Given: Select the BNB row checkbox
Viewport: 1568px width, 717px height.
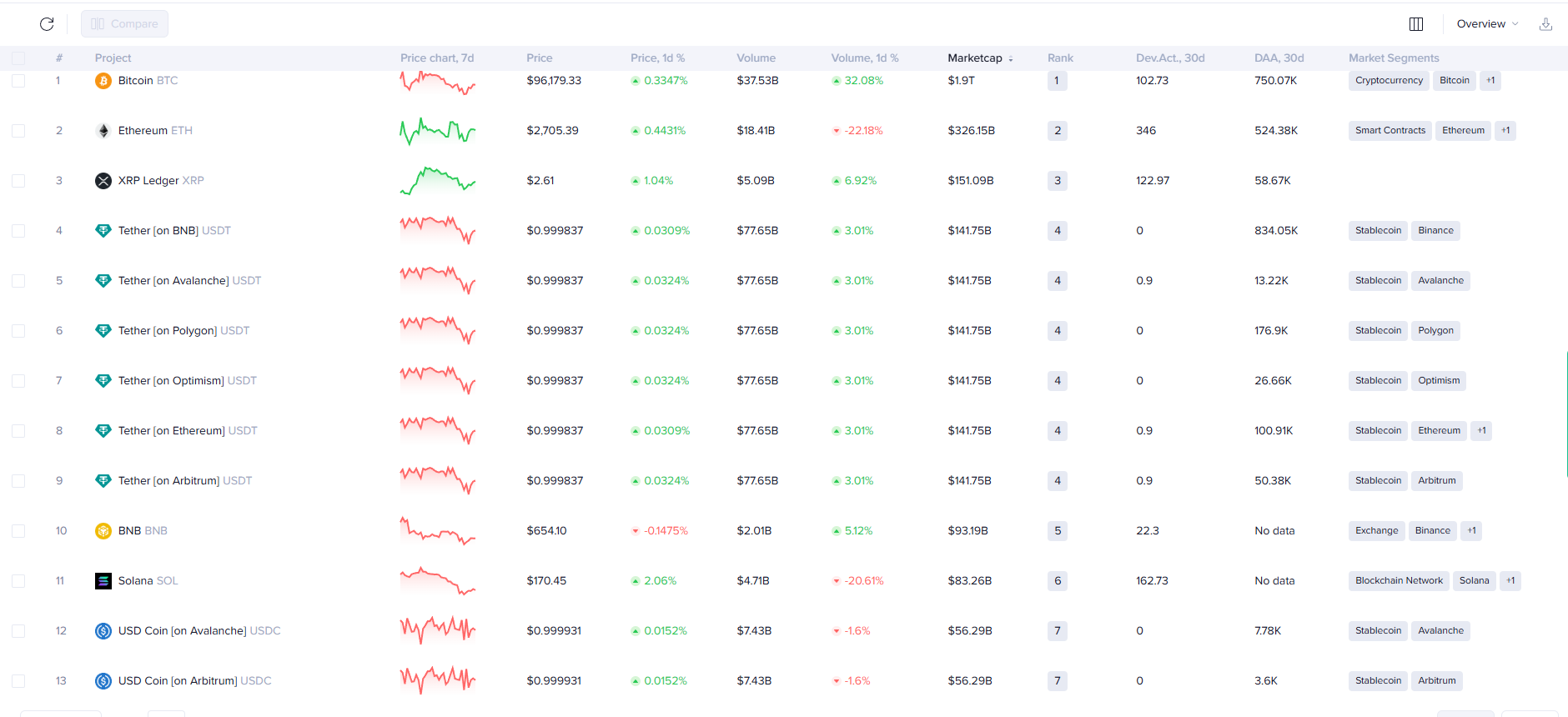Looking at the screenshot, I should 18,531.
